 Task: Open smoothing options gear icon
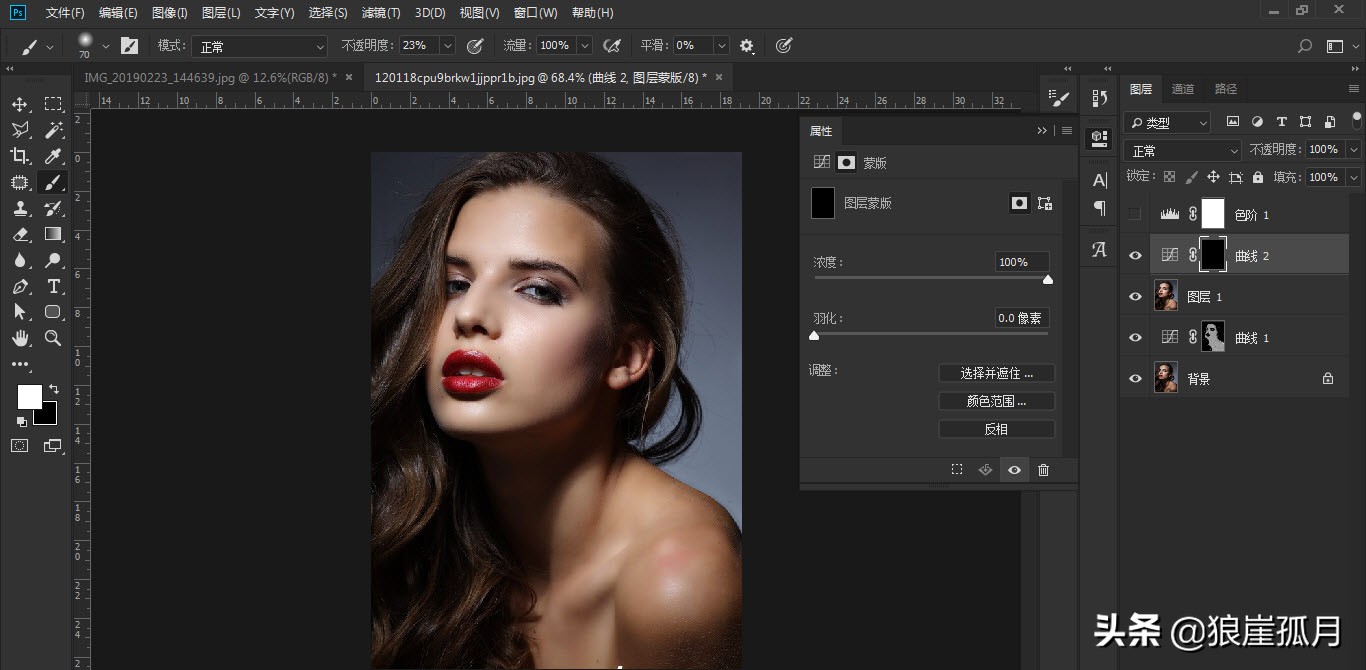point(747,46)
